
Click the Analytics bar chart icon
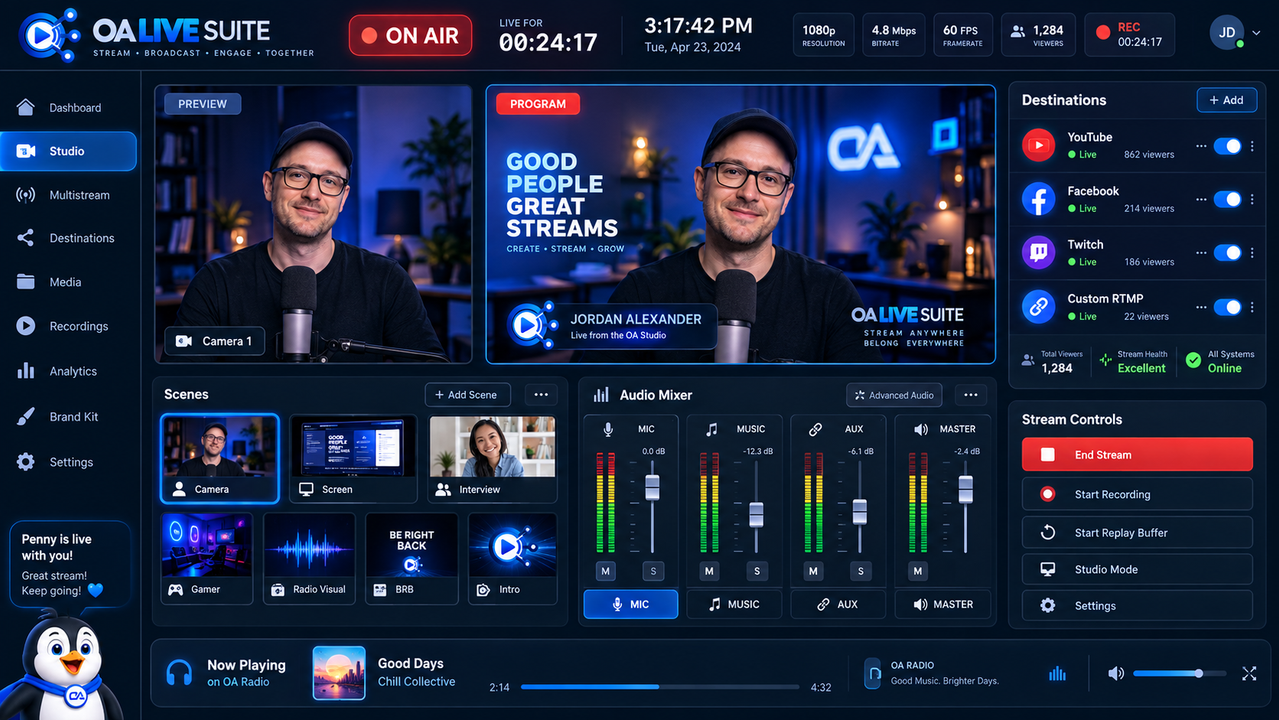26,371
